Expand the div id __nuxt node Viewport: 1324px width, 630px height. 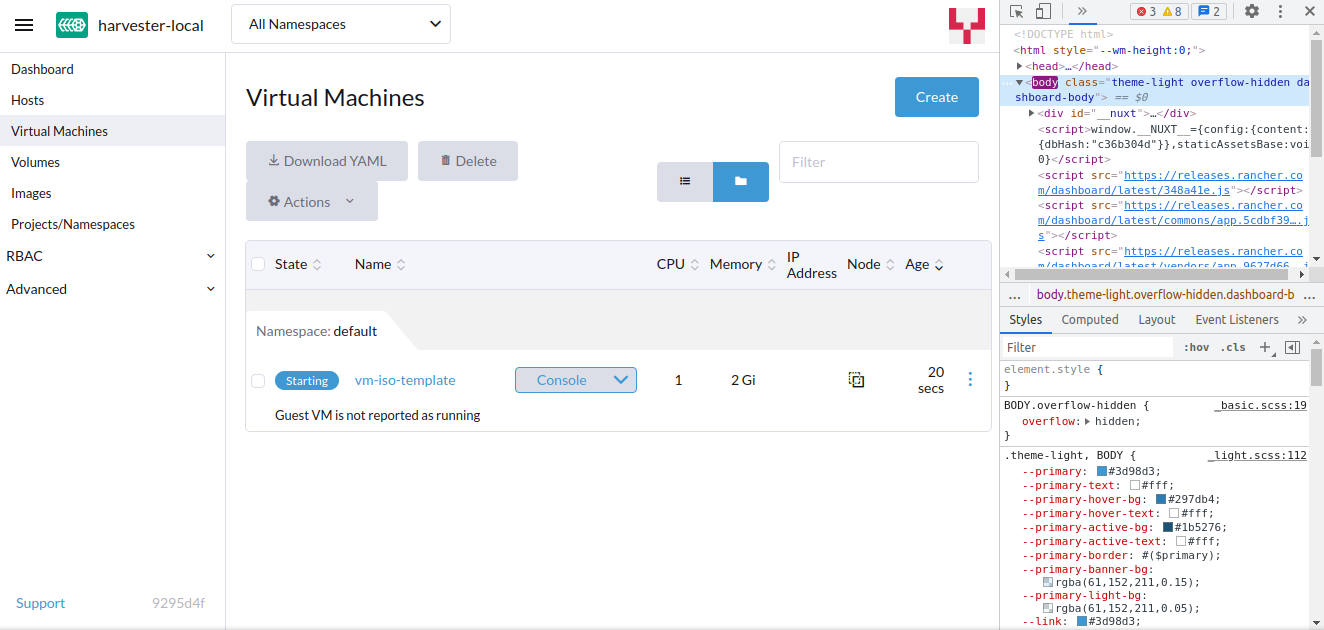click(1032, 113)
